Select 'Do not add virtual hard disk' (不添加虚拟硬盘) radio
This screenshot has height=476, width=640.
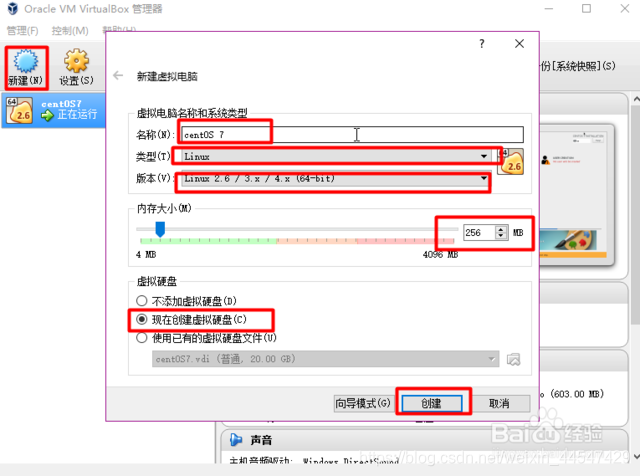coord(142,301)
